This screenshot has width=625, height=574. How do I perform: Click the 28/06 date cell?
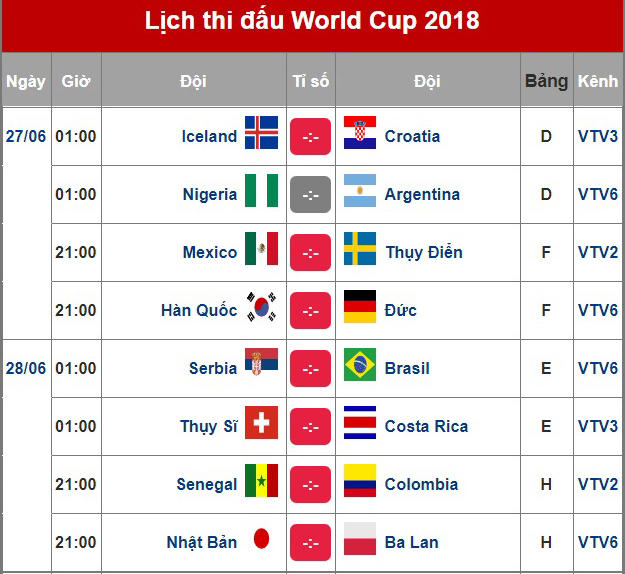[26, 368]
